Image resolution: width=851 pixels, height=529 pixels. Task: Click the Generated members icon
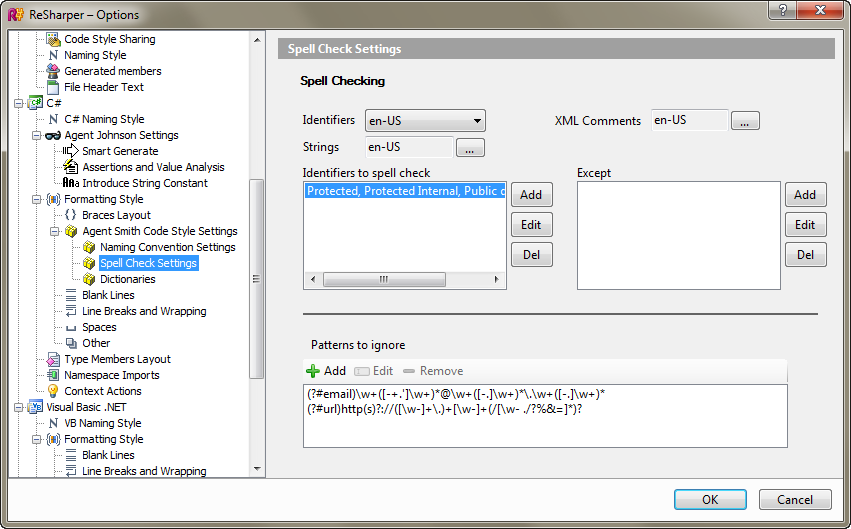(53, 71)
